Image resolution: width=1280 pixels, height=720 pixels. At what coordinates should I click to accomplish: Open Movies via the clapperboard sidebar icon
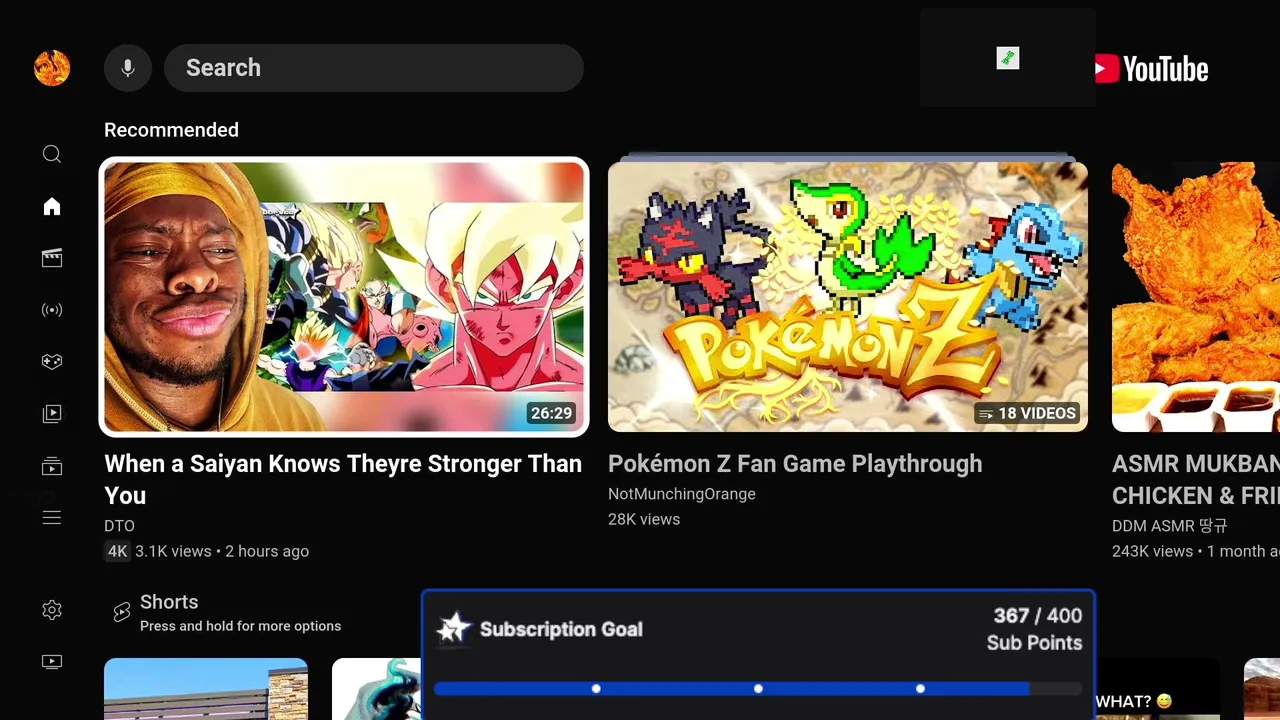click(x=52, y=258)
